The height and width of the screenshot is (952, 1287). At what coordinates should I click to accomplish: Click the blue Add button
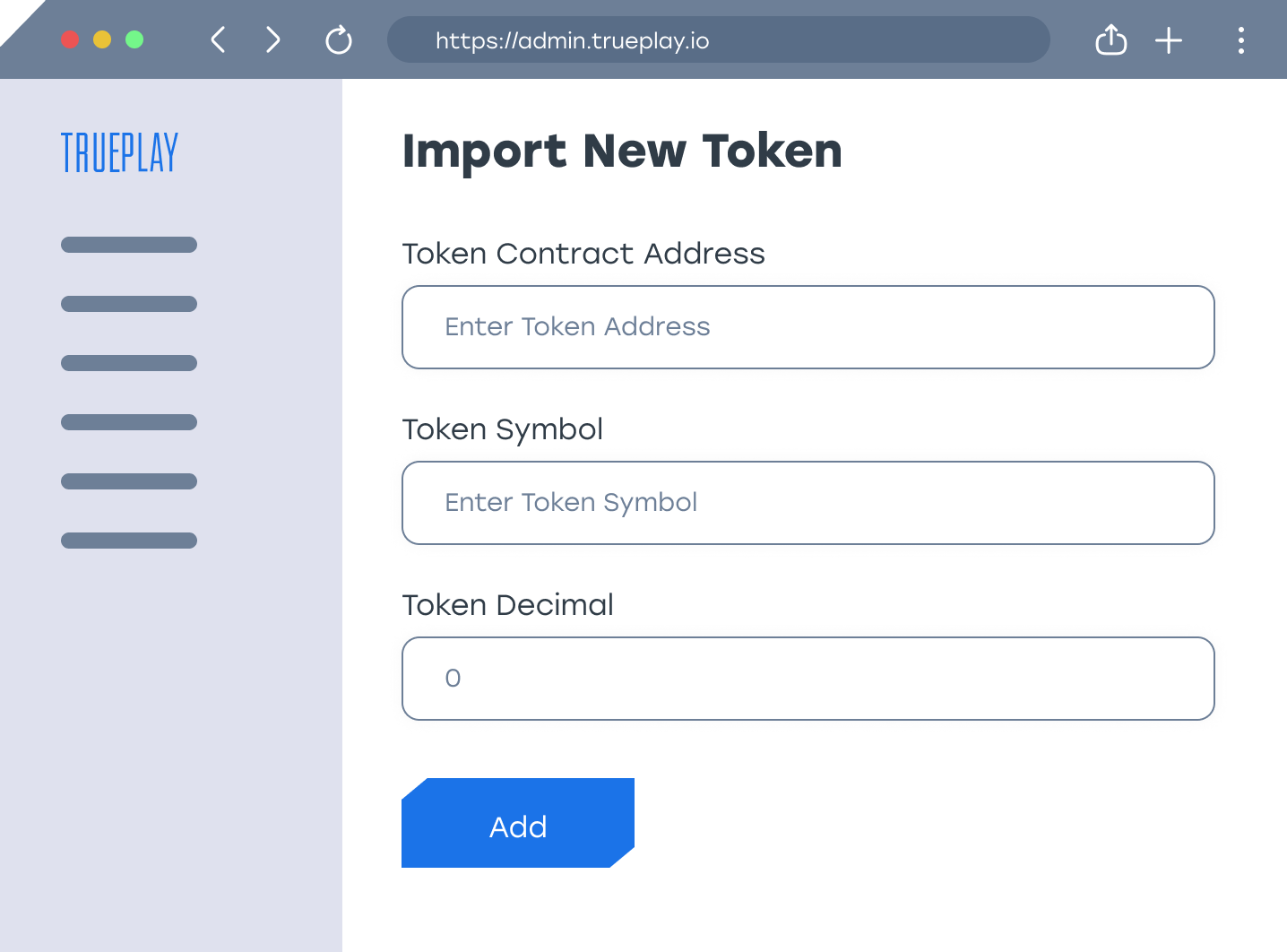click(518, 823)
